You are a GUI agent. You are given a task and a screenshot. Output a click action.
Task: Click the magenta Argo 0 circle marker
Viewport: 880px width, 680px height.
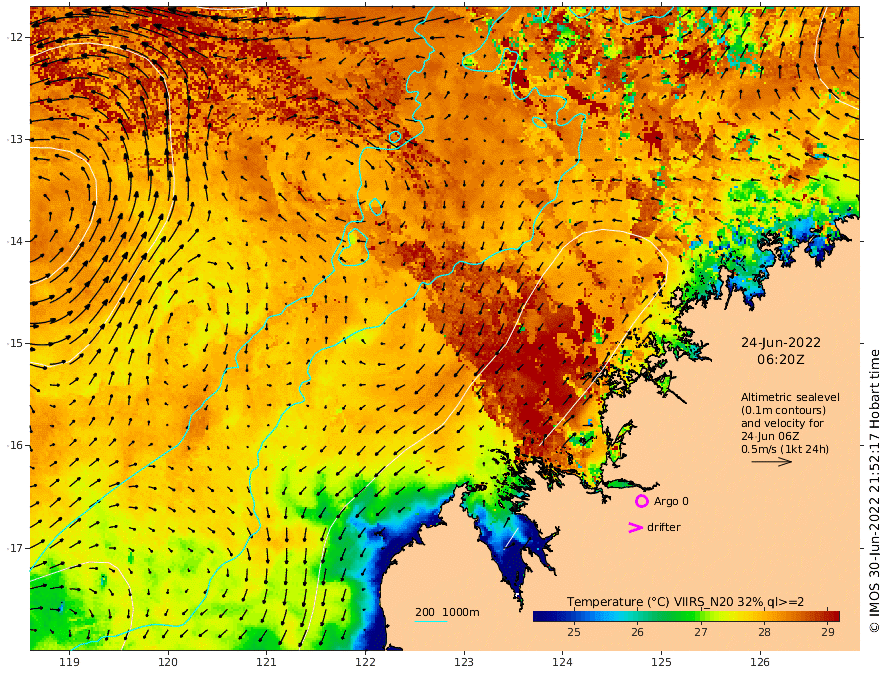coord(641,501)
